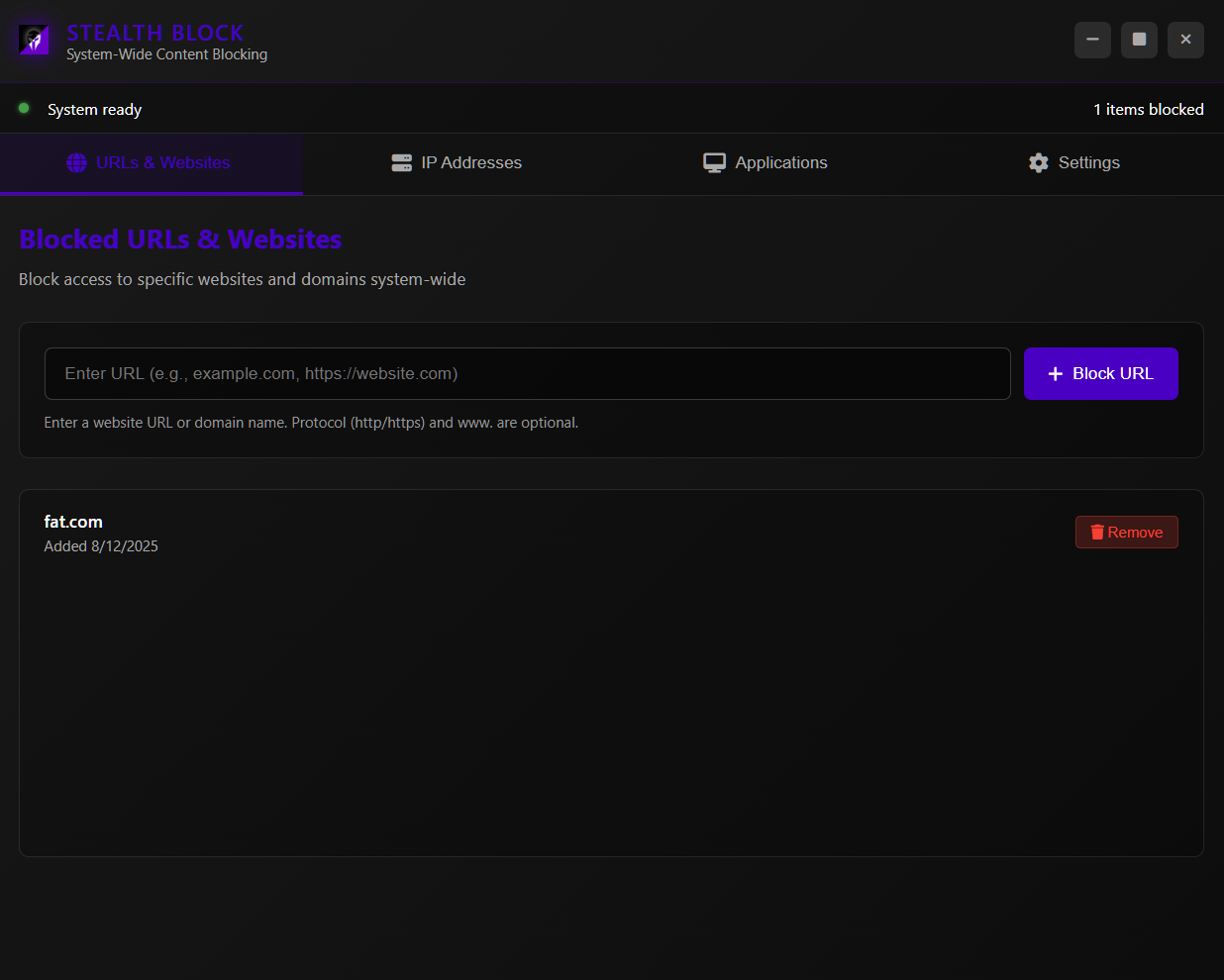Open the Applications tab
This screenshot has width=1224, height=980.
[x=780, y=163]
